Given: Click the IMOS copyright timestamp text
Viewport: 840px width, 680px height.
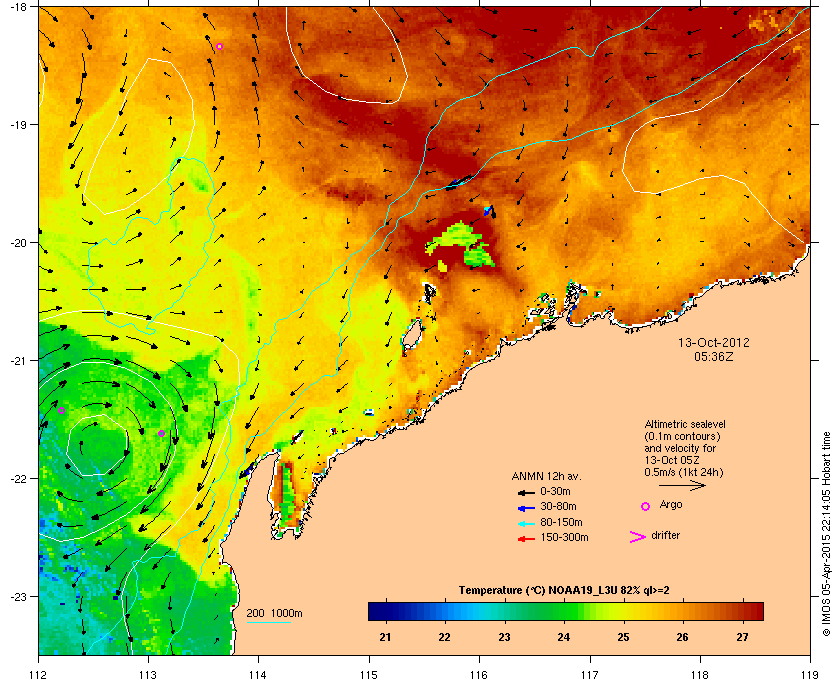Looking at the screenshot, I should [x=826, y=535].
